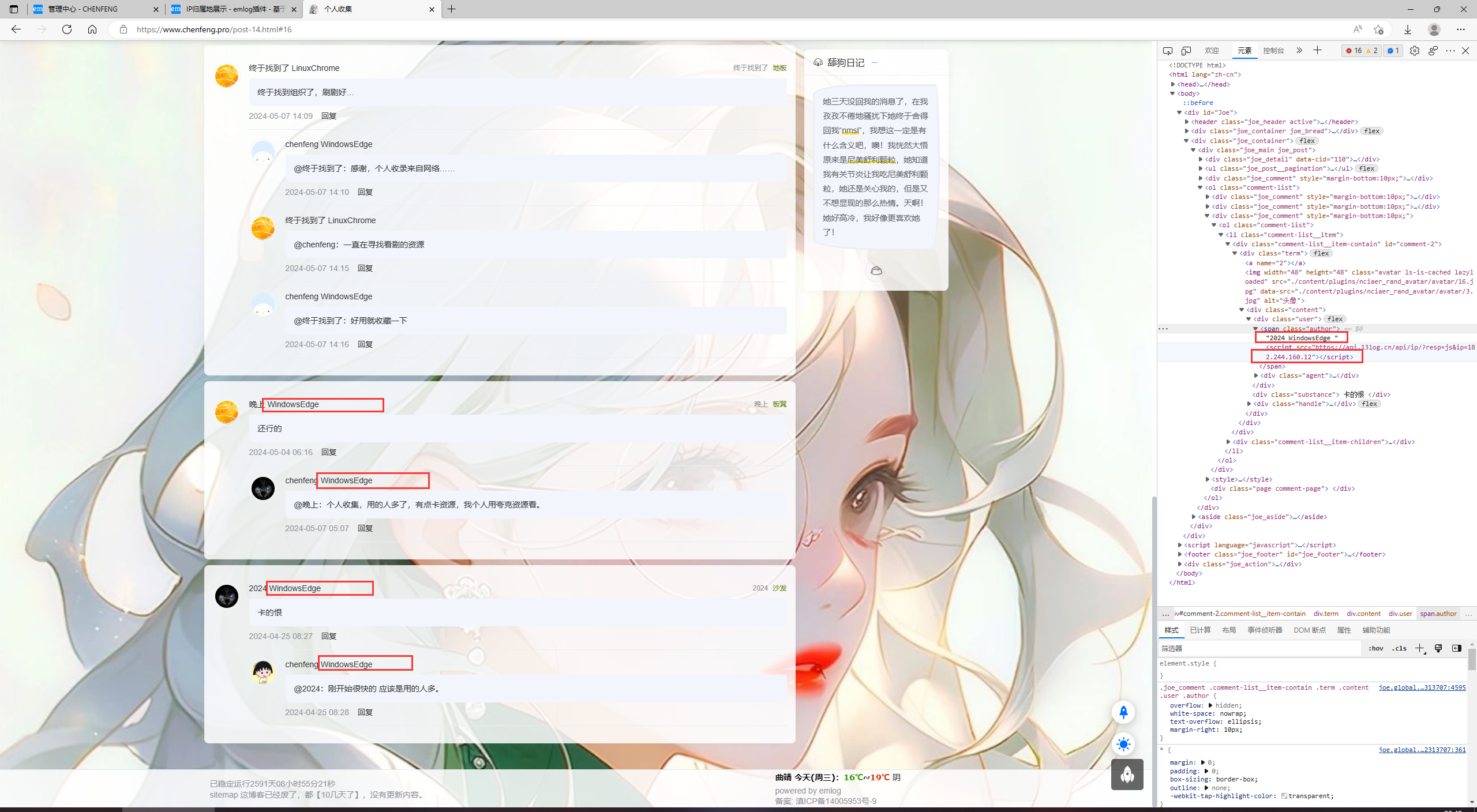Open the DevTools customize three-dot menu

(x=1450, y=51)
